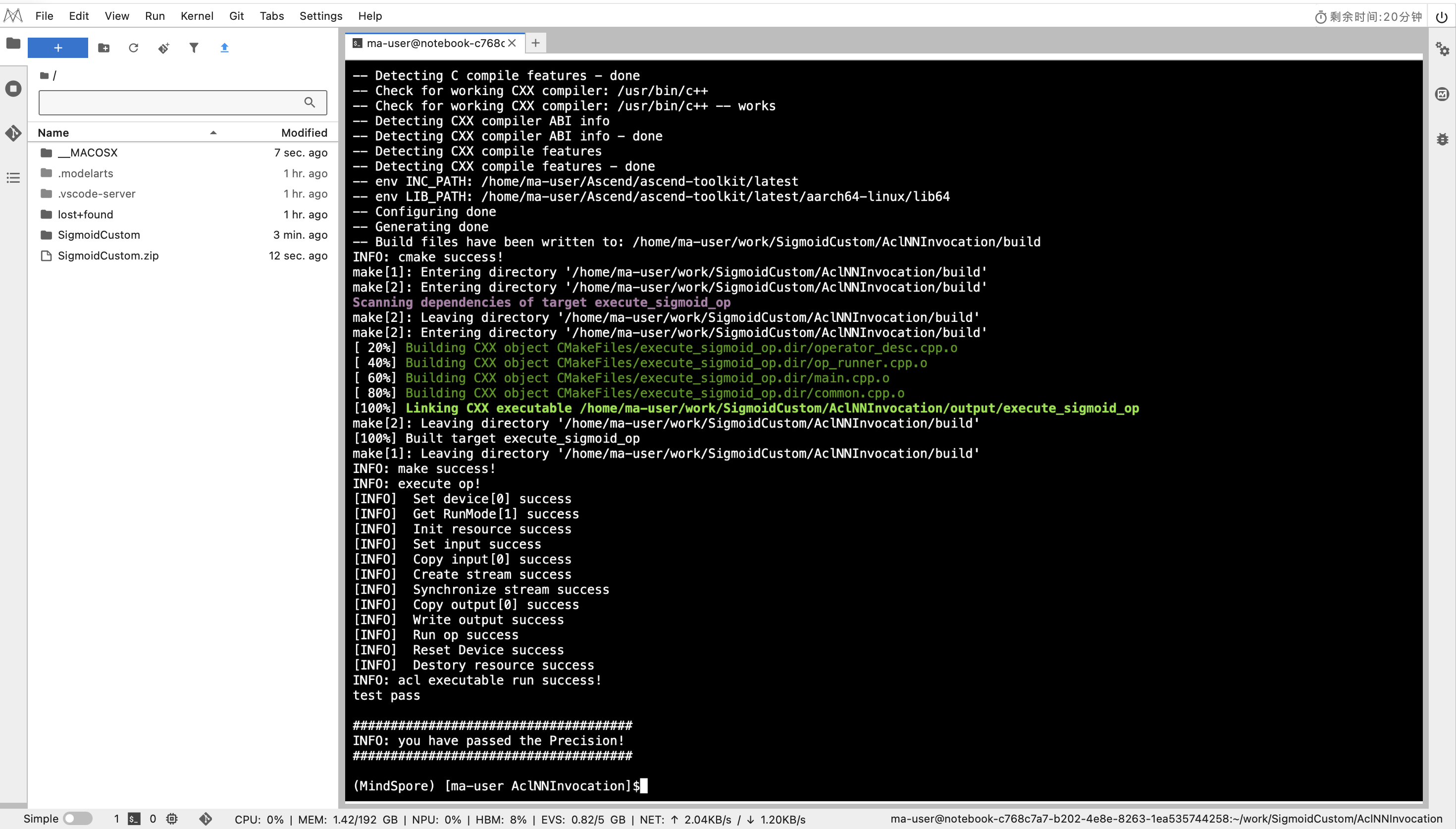Open the property inspector gears icon

click(1442, 49)
